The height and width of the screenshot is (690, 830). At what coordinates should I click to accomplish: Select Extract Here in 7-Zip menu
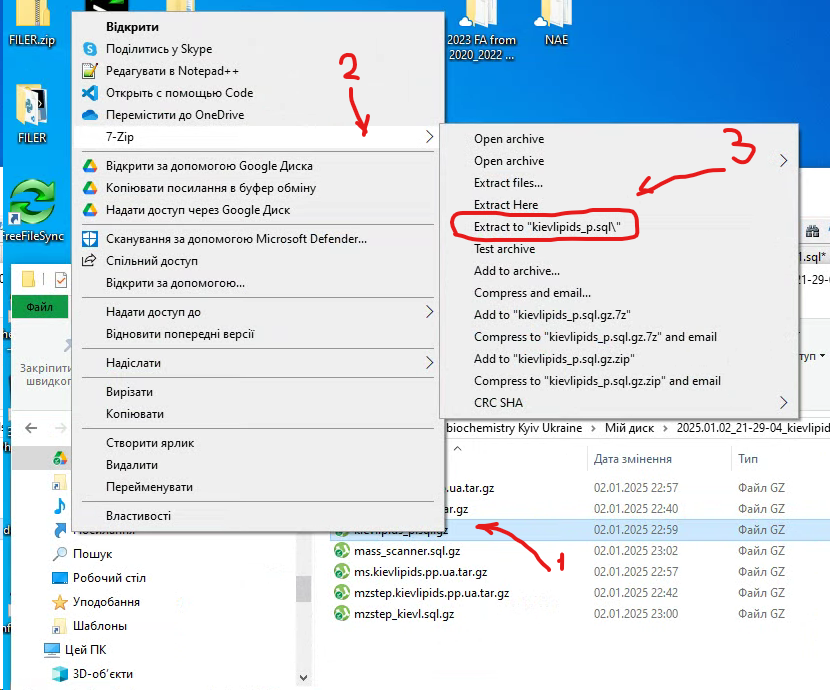click(x=505, y=205)
